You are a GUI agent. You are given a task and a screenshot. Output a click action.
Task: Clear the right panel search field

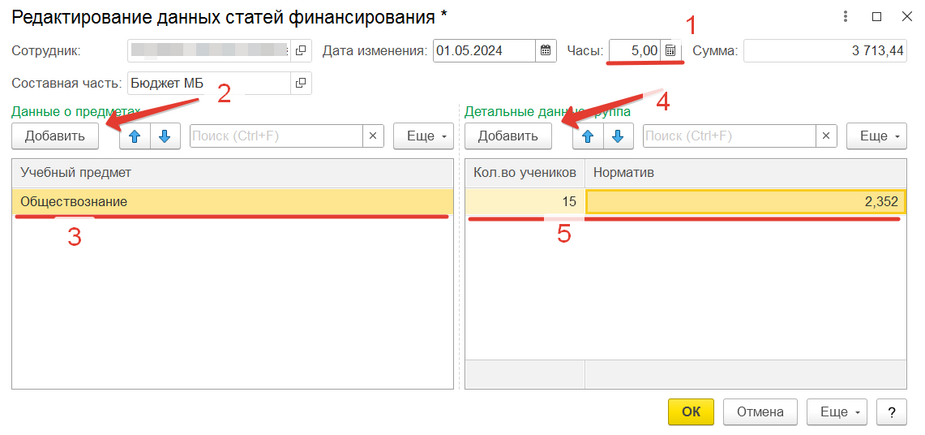click(x=825, y=136)
